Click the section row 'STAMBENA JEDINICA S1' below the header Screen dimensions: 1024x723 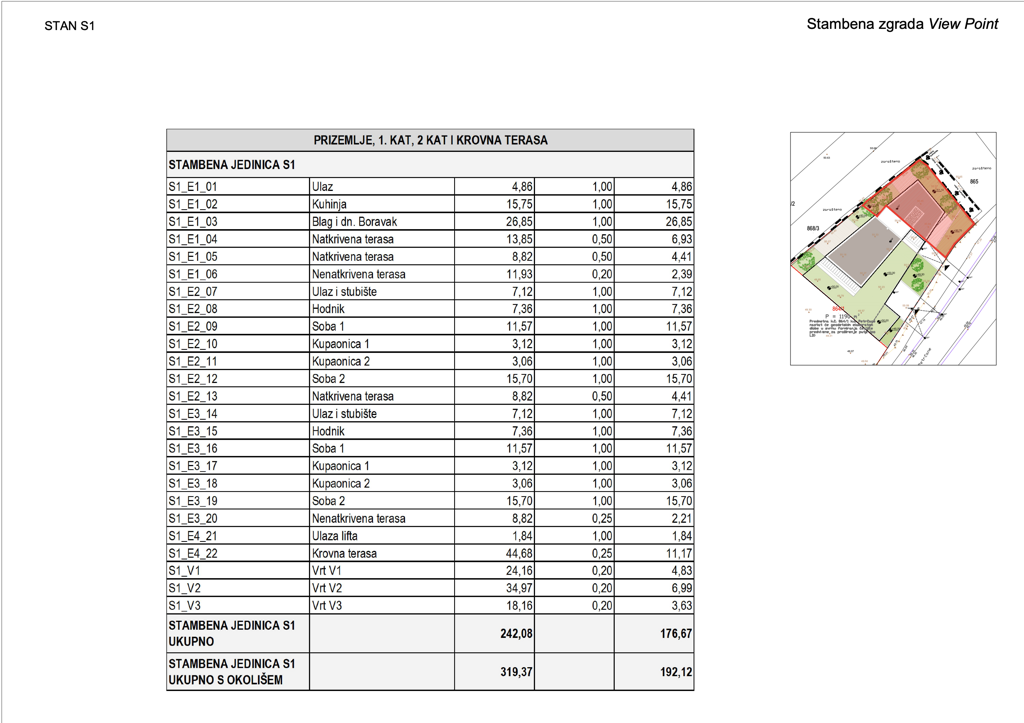tap(430, 165)
